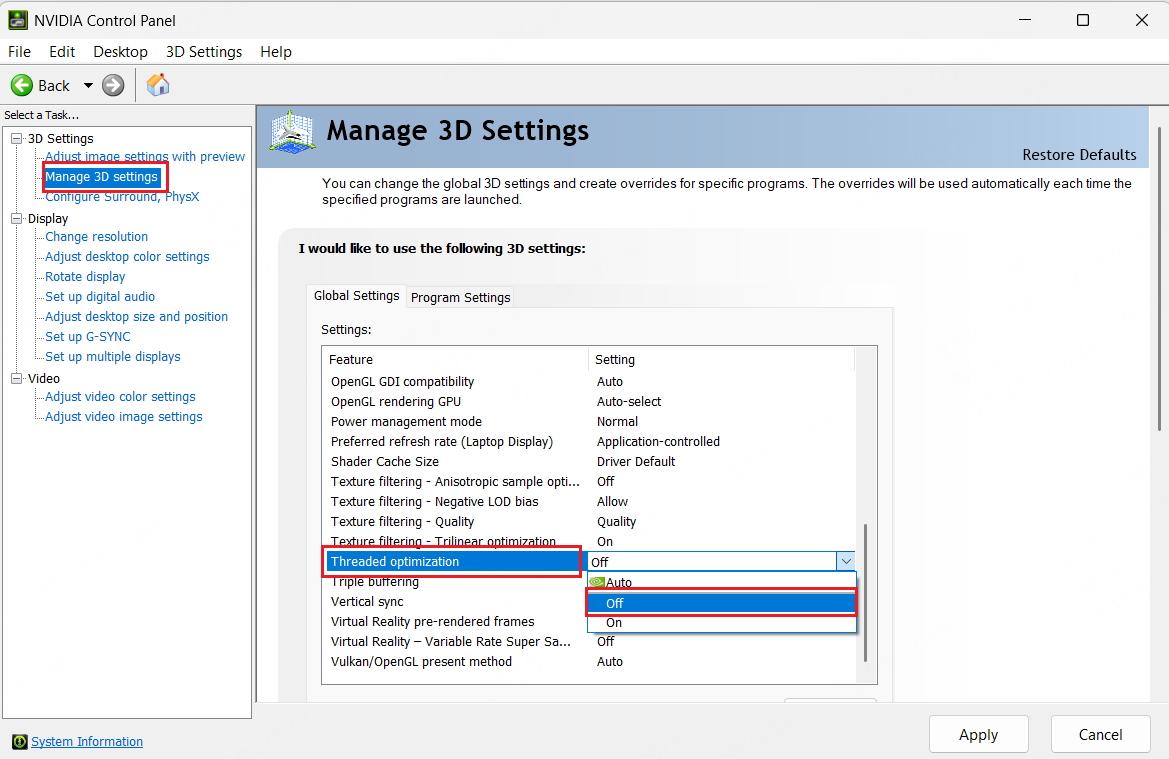
Task: Open Adjust image settings with preview
Action: point(145,157)
